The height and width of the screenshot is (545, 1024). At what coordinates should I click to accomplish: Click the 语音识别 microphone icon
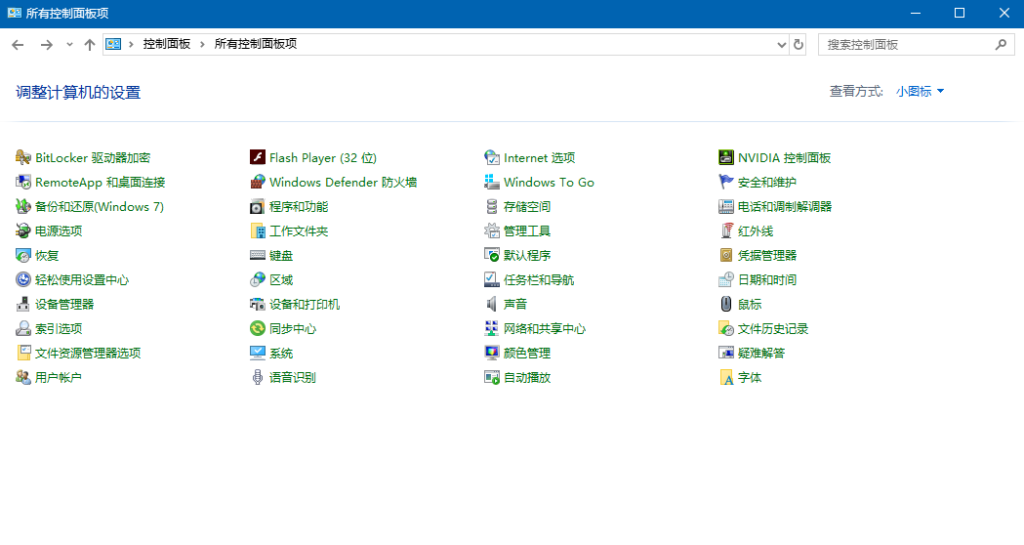(257, 377)
